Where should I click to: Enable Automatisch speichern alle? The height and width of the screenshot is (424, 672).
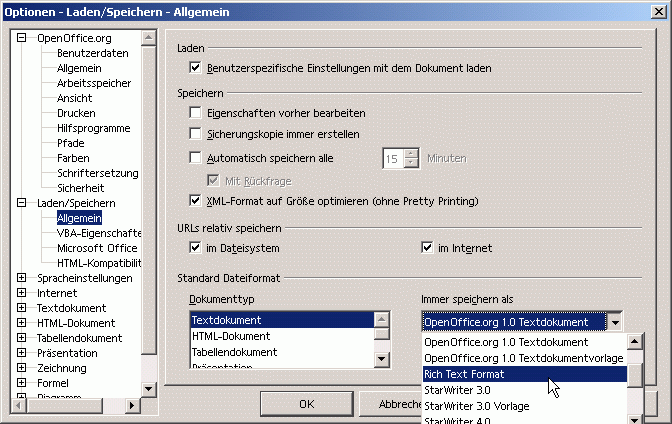tap(195, 158)
